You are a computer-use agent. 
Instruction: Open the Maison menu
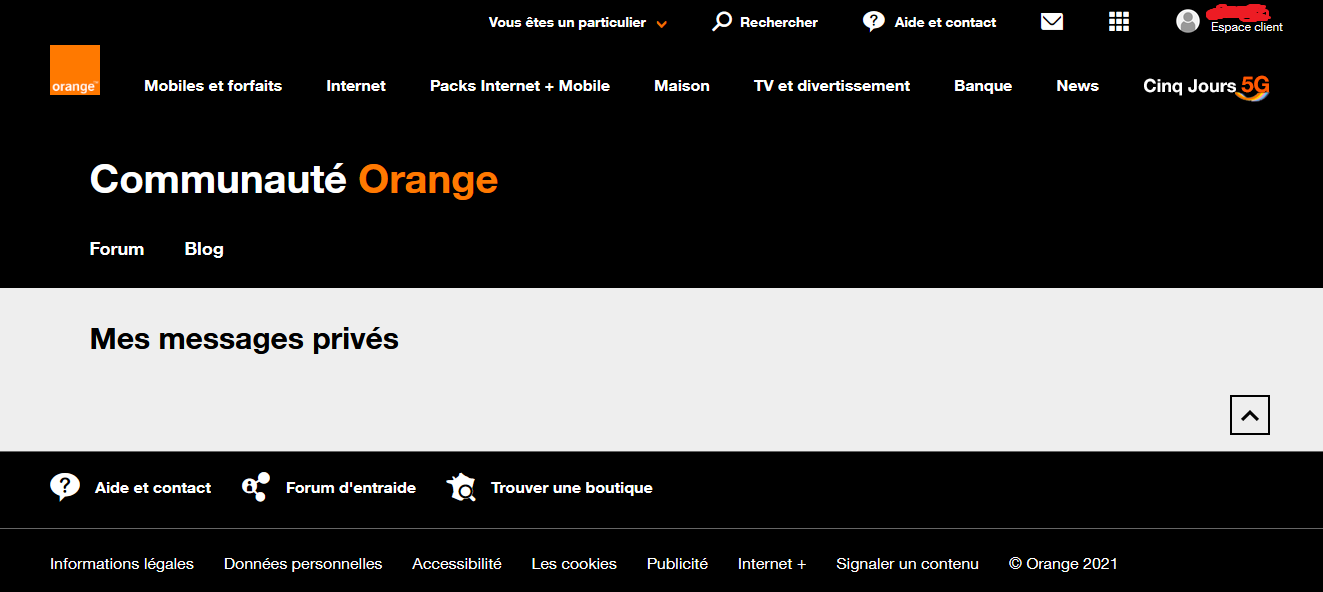coord(682,86)
